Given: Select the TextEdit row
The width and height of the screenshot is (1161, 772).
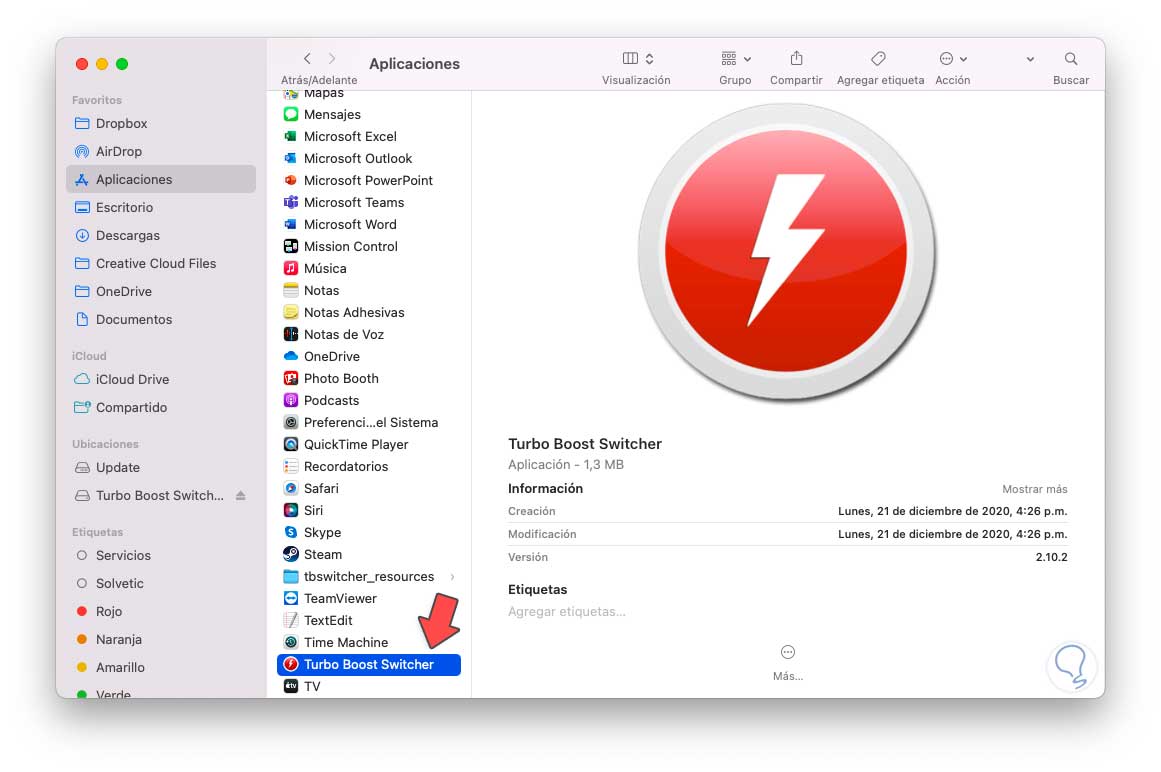Looking at the screenshot, I should (369, 620).
